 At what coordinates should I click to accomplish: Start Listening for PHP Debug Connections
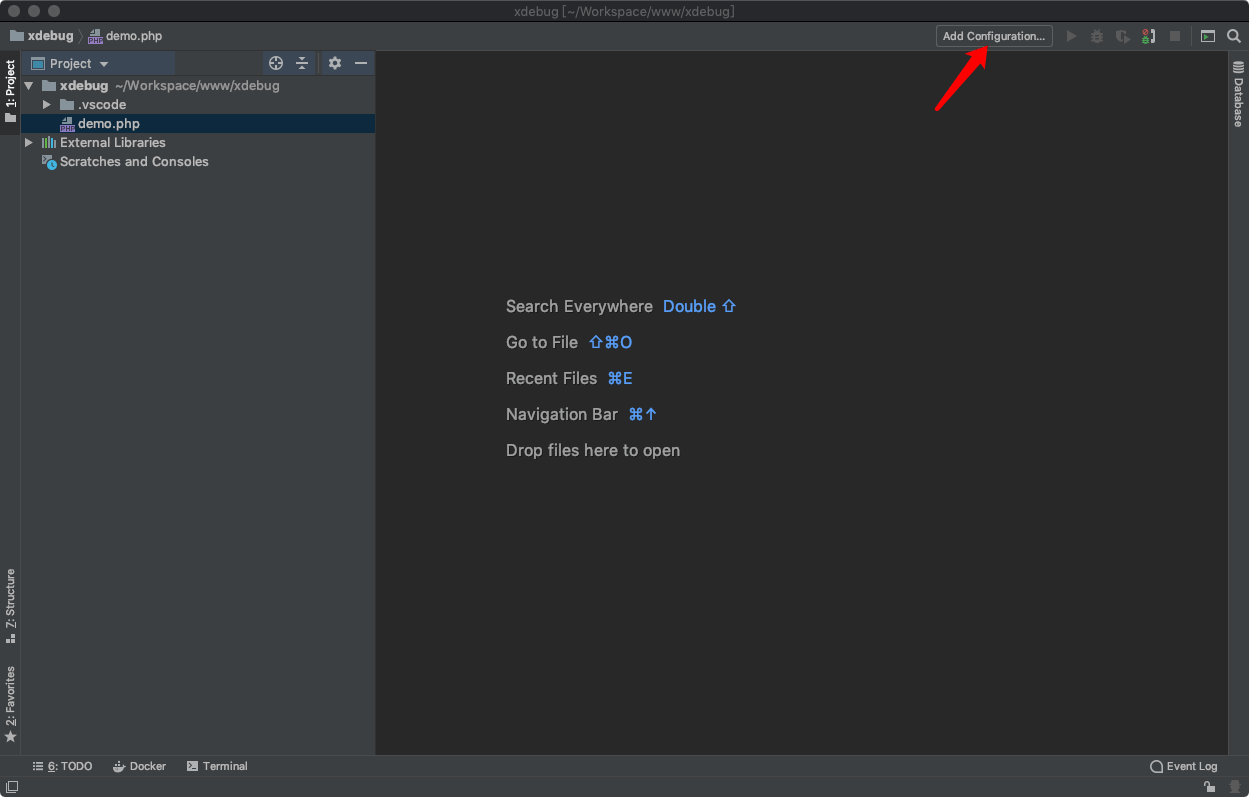point(1148,36)
